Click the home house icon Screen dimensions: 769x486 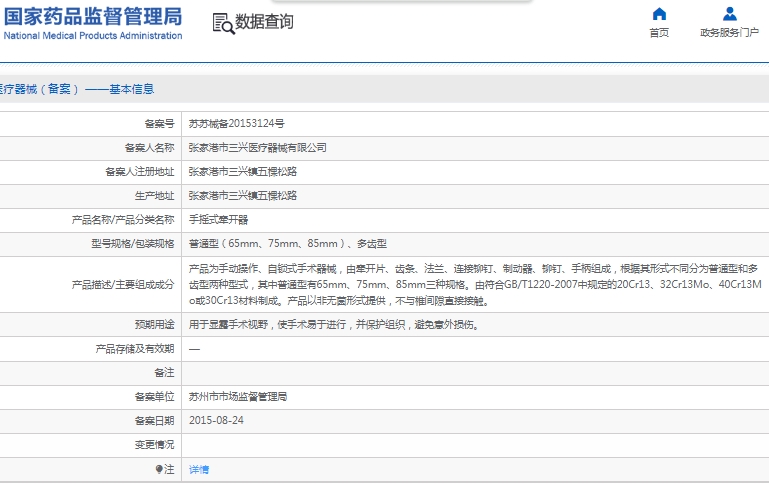tap(659, 14)
